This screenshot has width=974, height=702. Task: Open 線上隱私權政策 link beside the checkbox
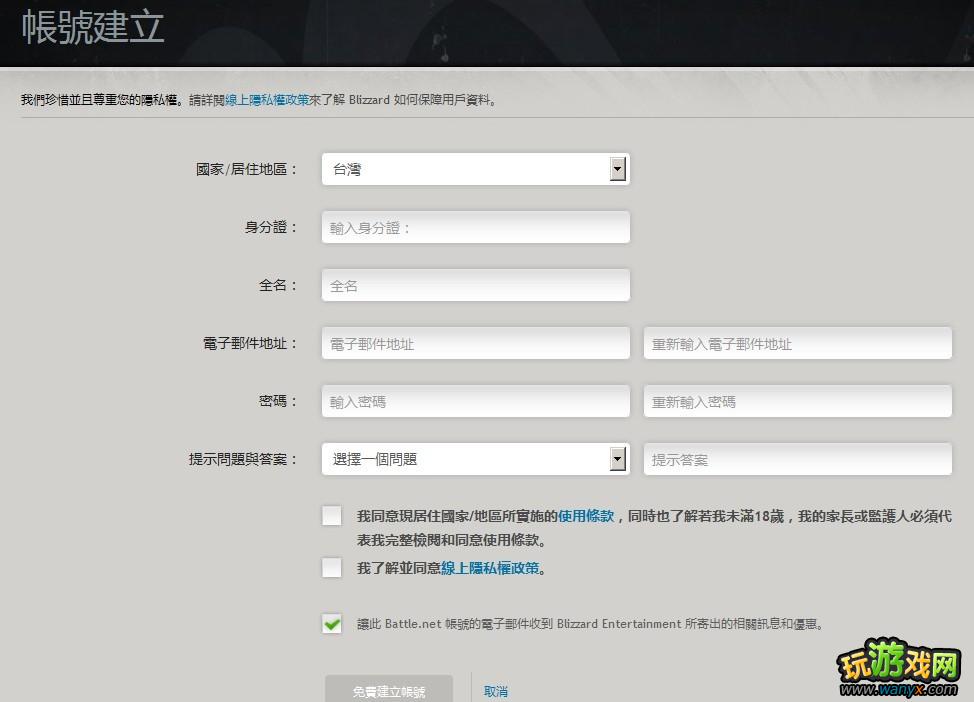490,568
